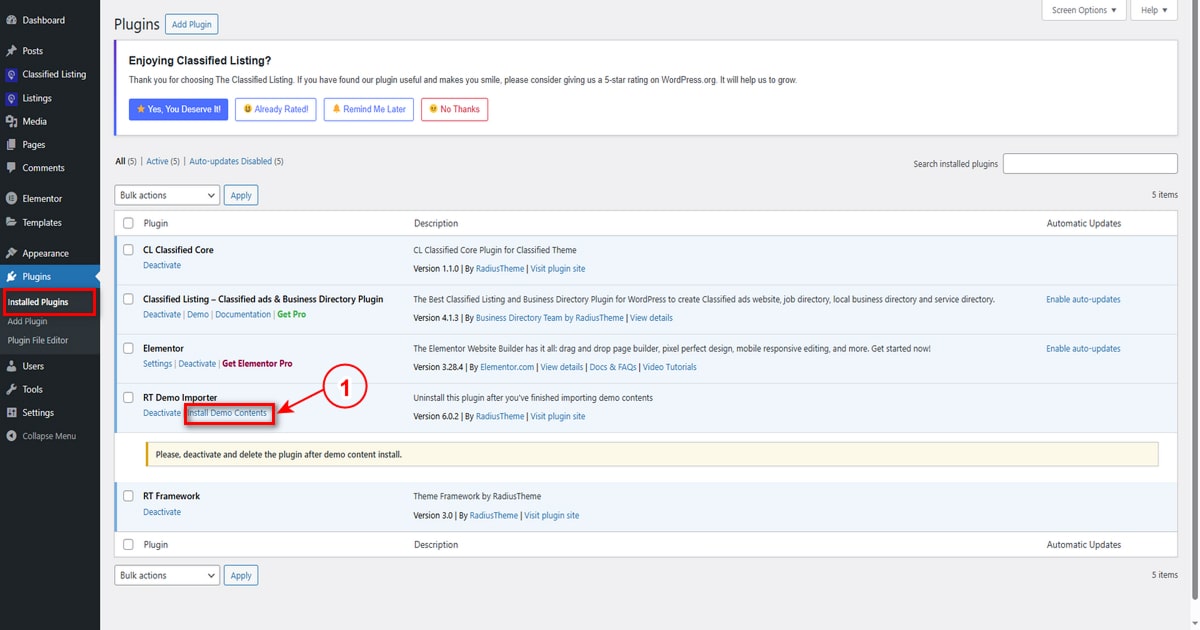
Task: Tick the top Plugin select-all checkbox
Action: pos(128,223)
